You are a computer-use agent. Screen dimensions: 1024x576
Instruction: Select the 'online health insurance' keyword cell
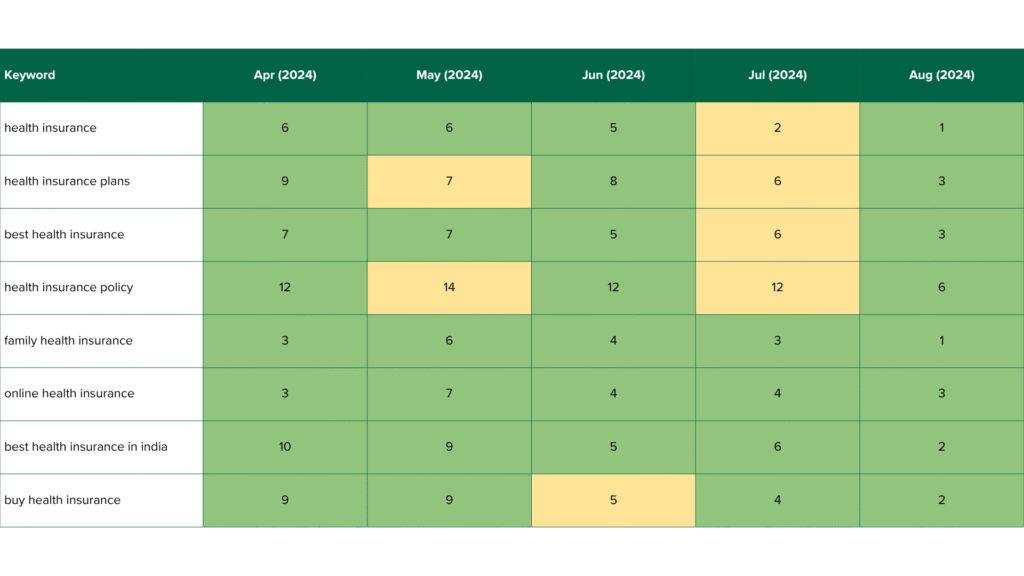pyautogui.click(x=69, y=393)
